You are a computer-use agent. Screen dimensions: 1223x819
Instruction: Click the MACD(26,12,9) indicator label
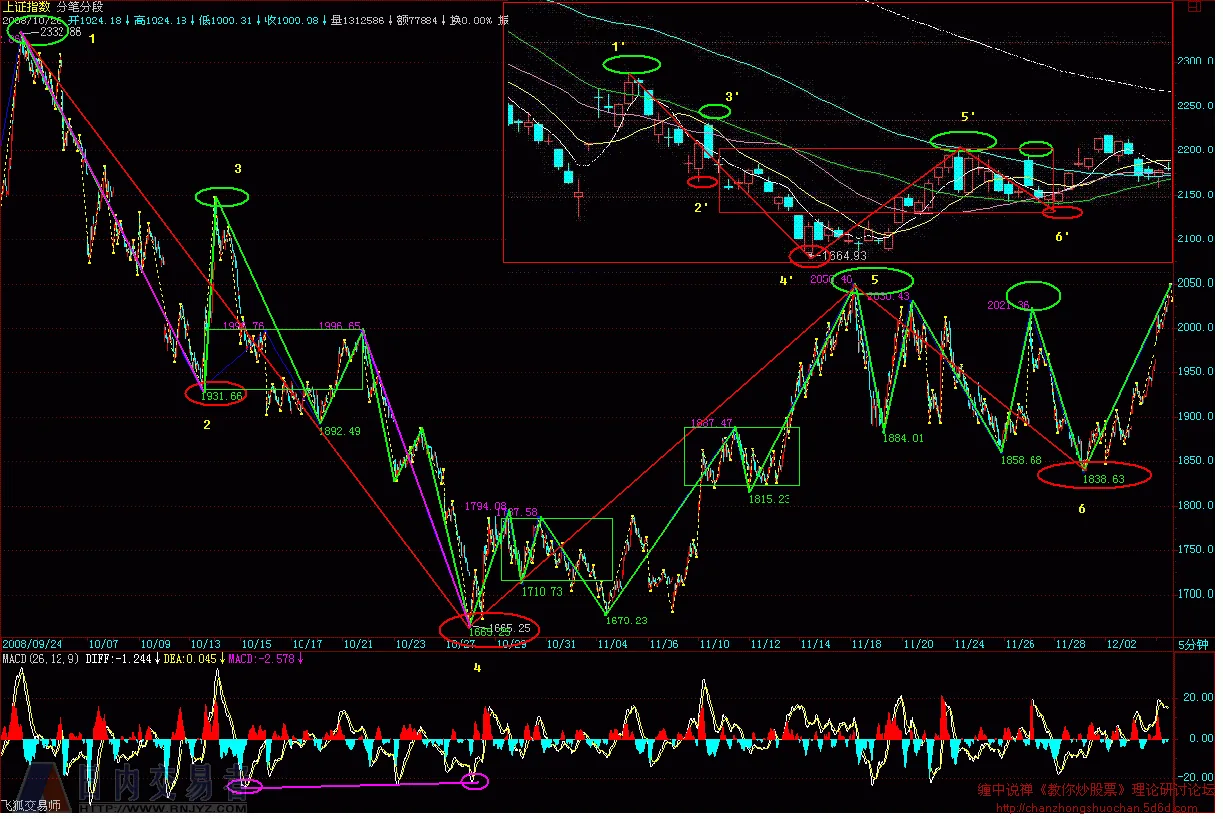point(39,657)
